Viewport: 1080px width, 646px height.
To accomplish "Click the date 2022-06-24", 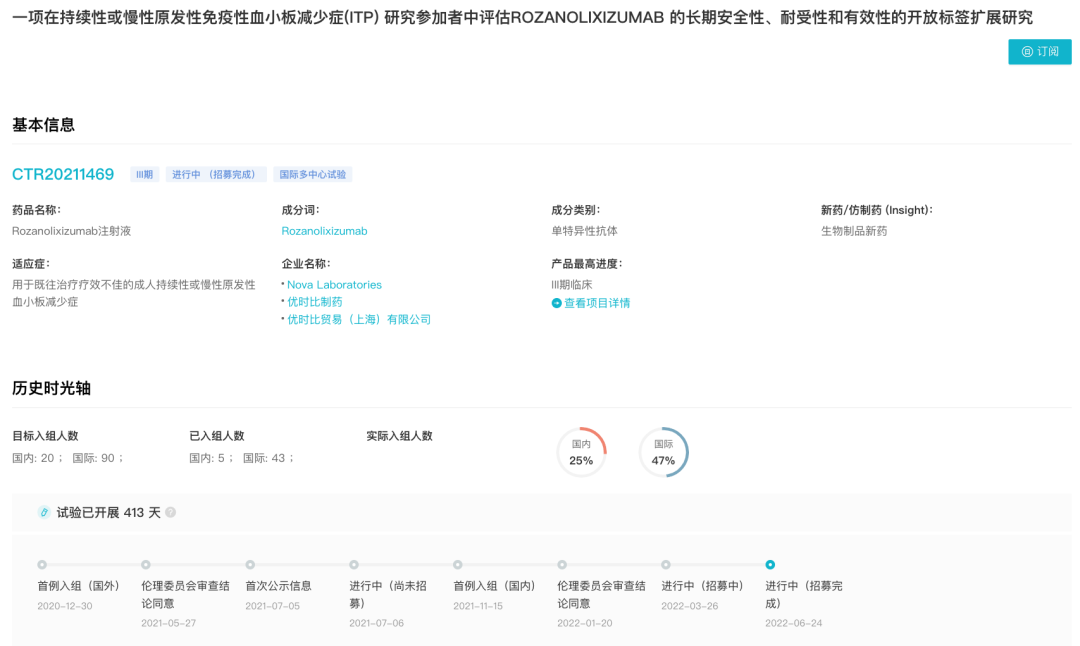I will click(793, 623).
